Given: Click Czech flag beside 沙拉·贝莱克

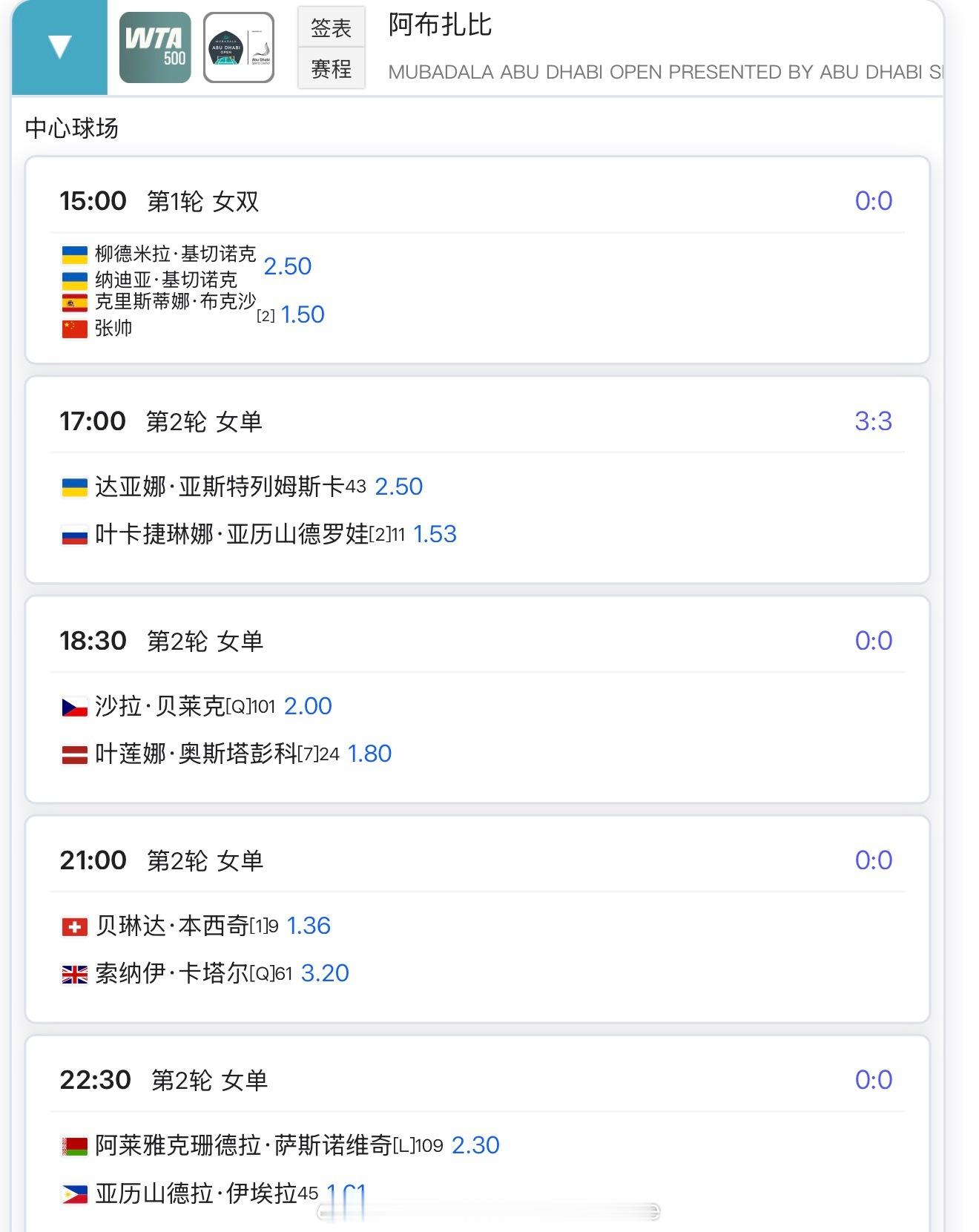Looking at the screenshot, I should pos(74,707).
